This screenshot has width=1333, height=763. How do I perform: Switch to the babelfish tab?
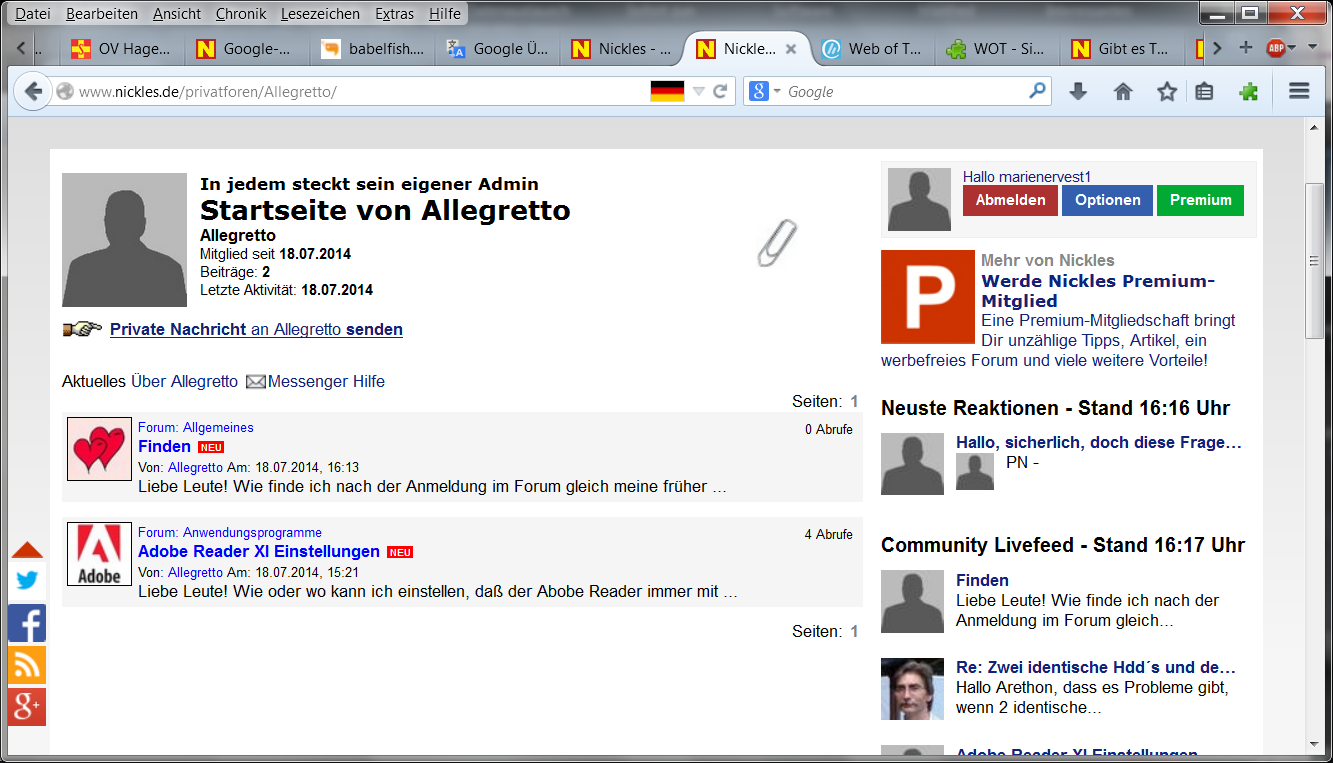(x=372, y=48)
